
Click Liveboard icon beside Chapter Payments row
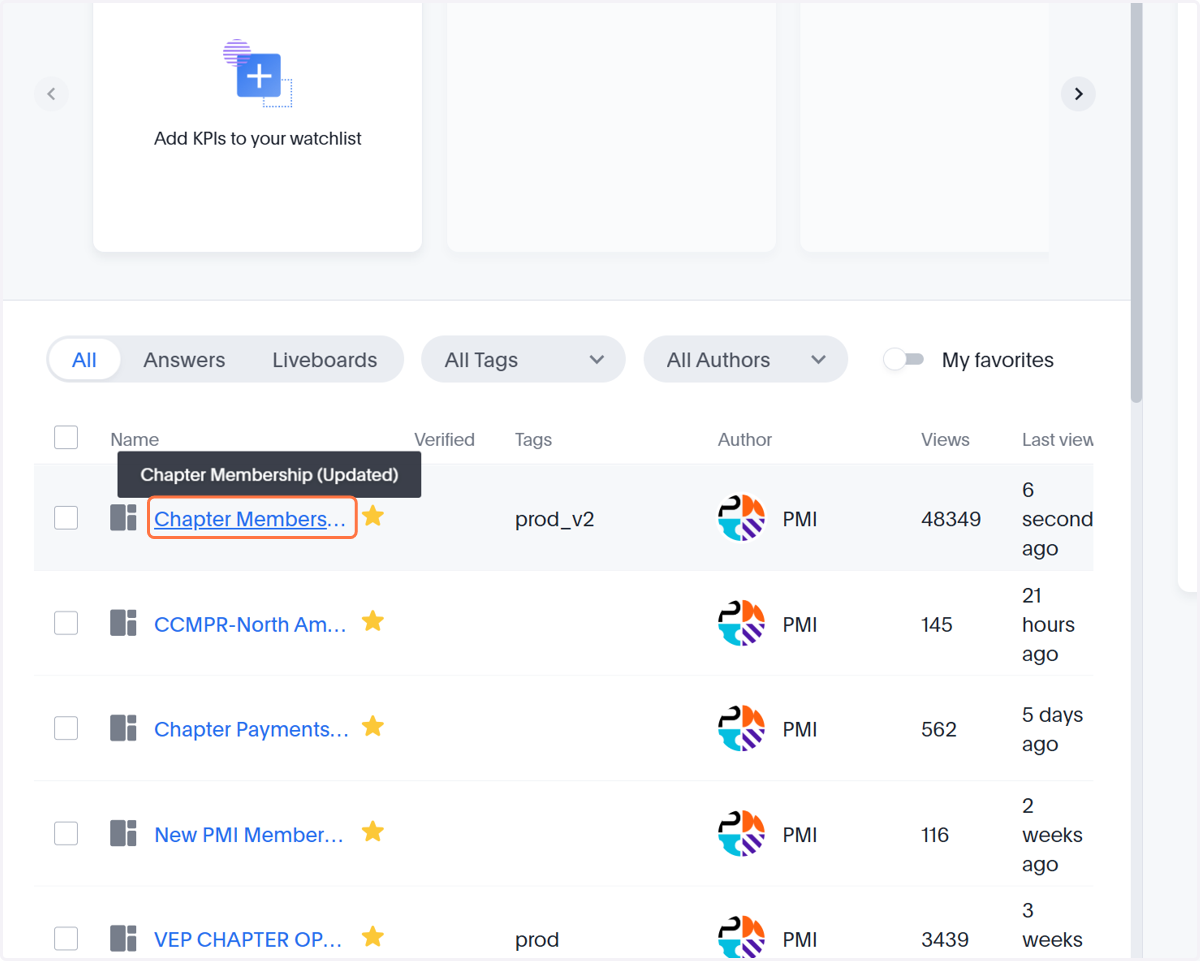[x=123, y=728]
